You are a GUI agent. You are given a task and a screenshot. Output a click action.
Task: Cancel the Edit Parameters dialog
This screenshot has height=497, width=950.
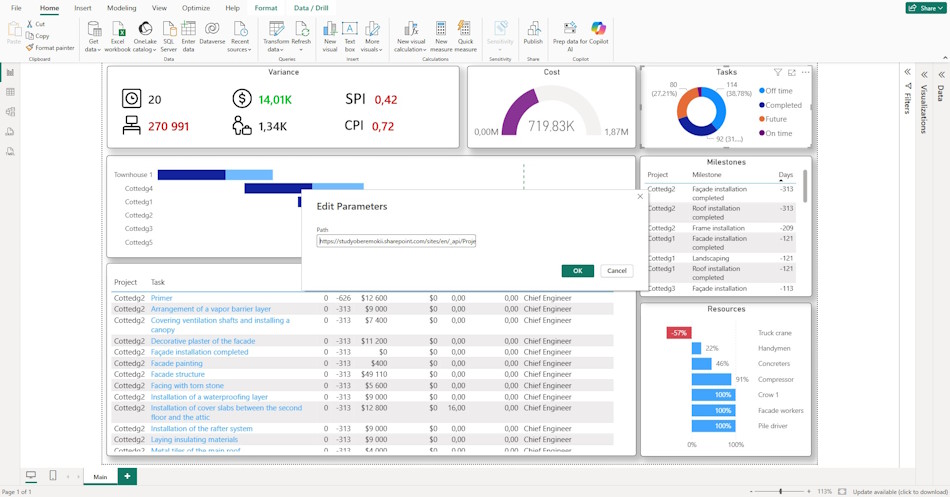pyautogui.click(x=617, y=271)
